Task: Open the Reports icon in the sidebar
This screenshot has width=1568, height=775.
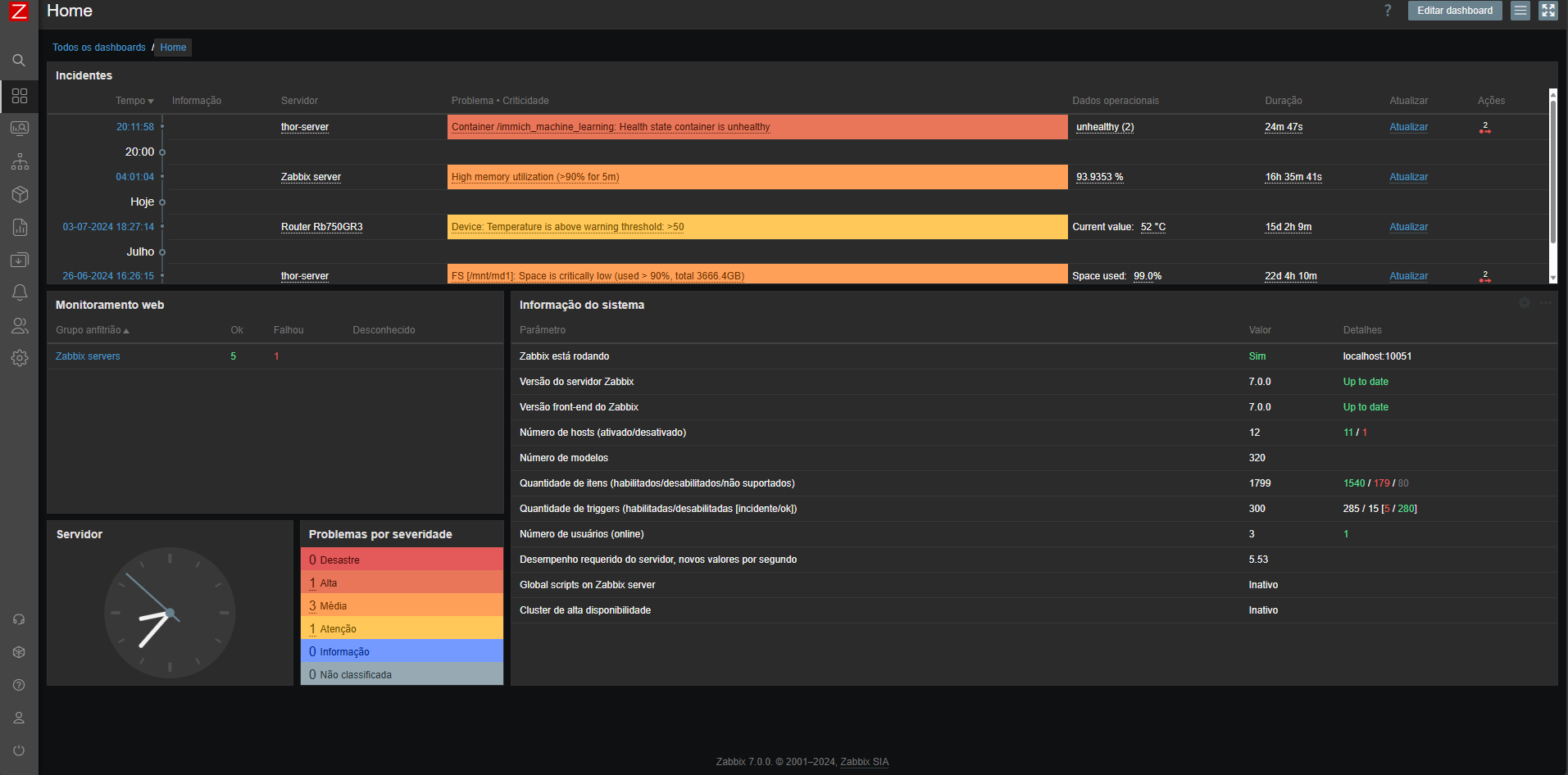Action: (x=19, y=227)
